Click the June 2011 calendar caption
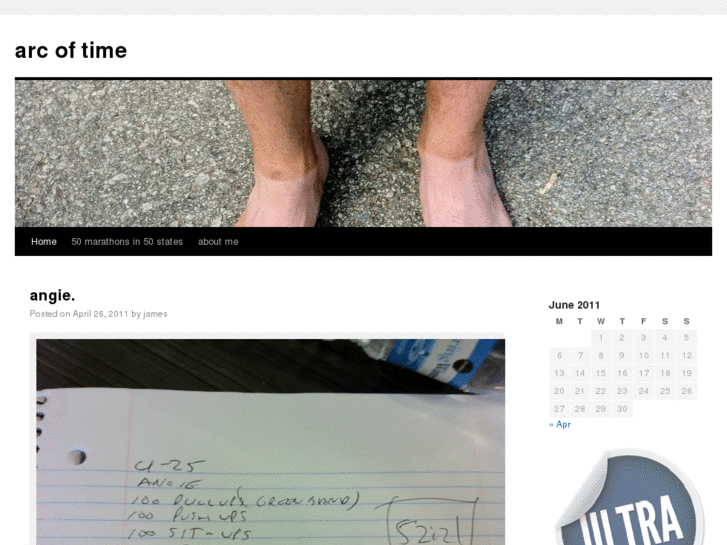The width and height of the screenshot is (727, 545). tap(574, 305)
